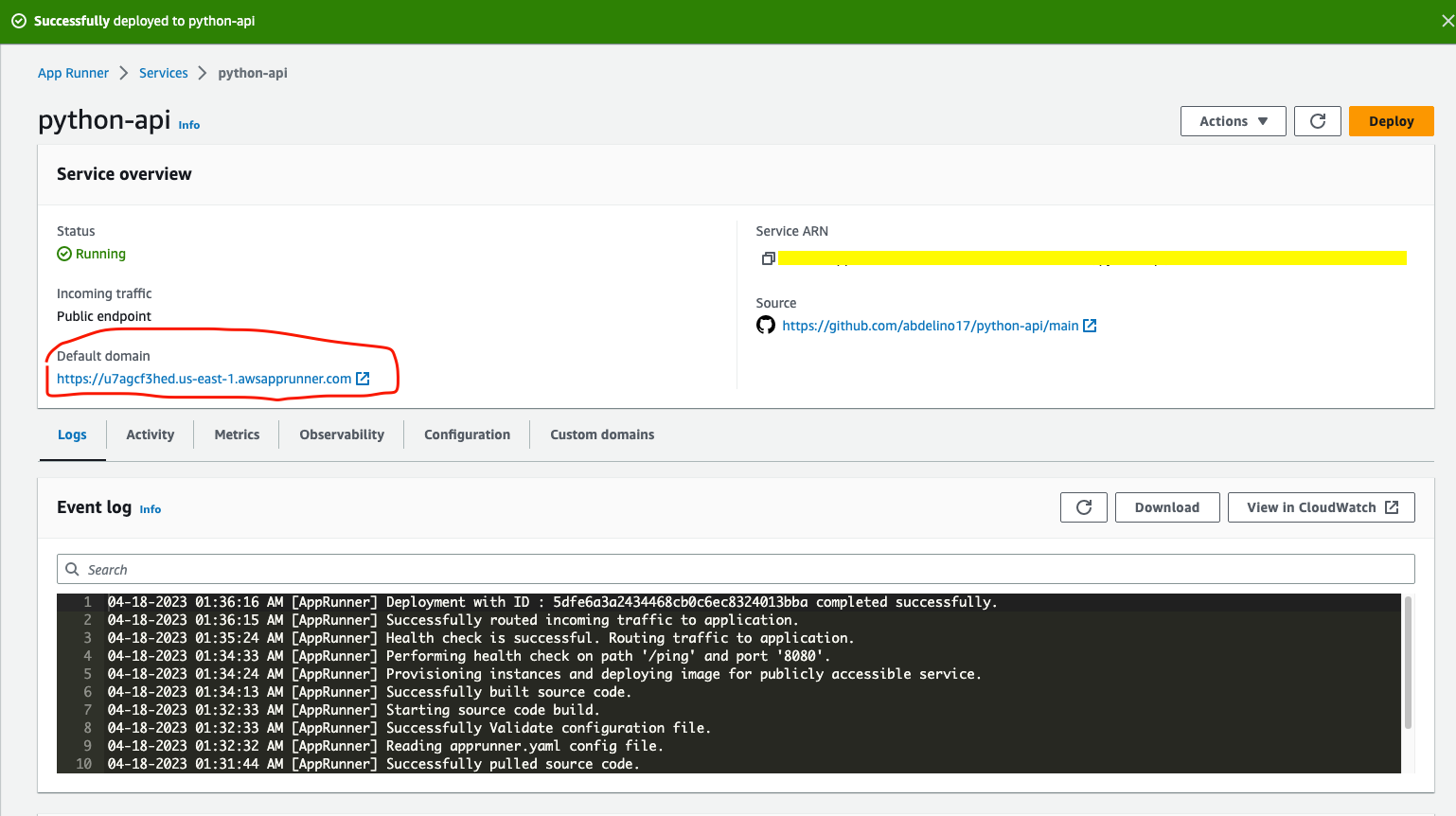Image resolution: width=1456 pixels, height=816 pixels.
Task: Copy the Service ARN using the copy icon
Action: pyautogui.click(x=768, y=257)
